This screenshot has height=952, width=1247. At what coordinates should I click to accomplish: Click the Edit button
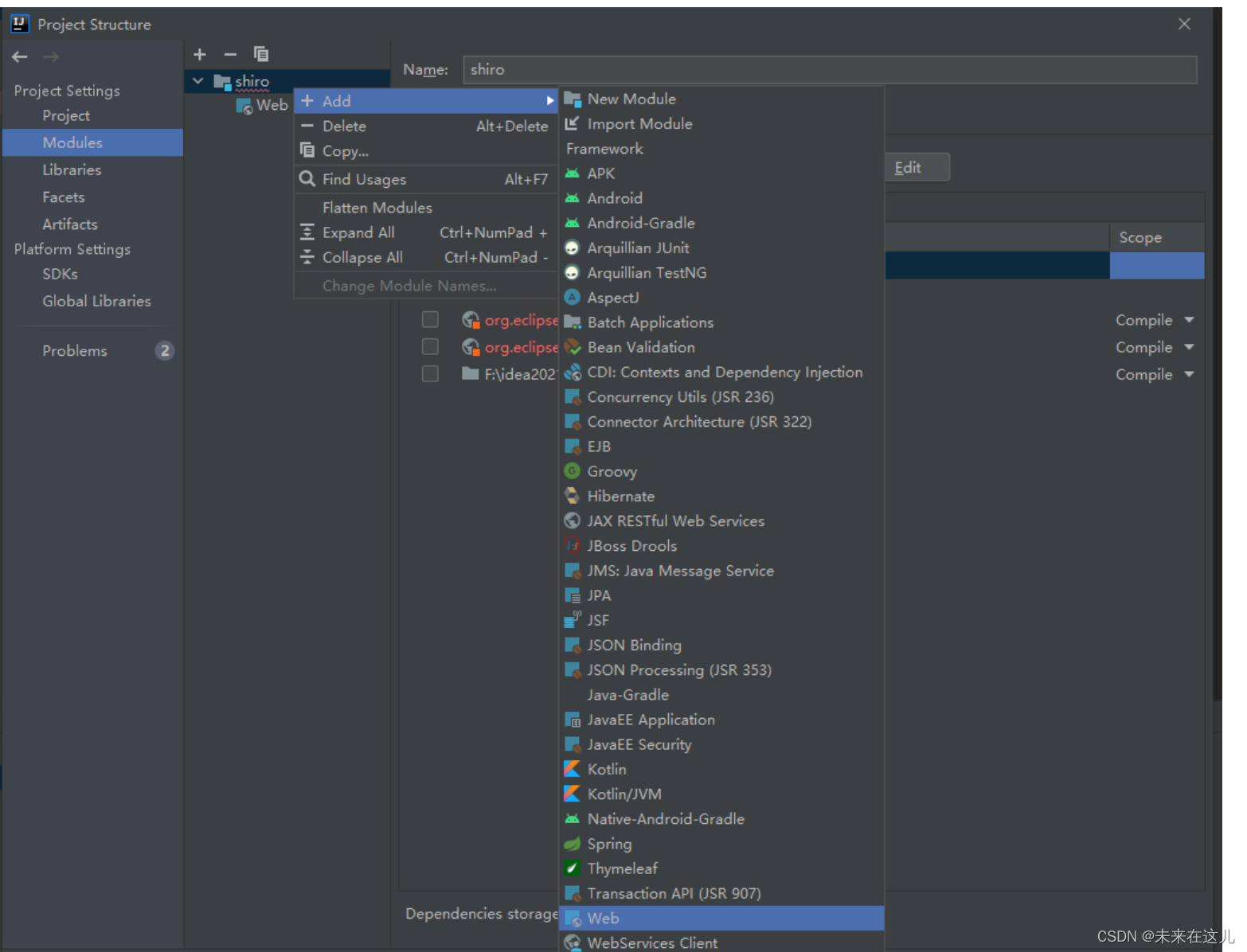click(x=917, y=167)
